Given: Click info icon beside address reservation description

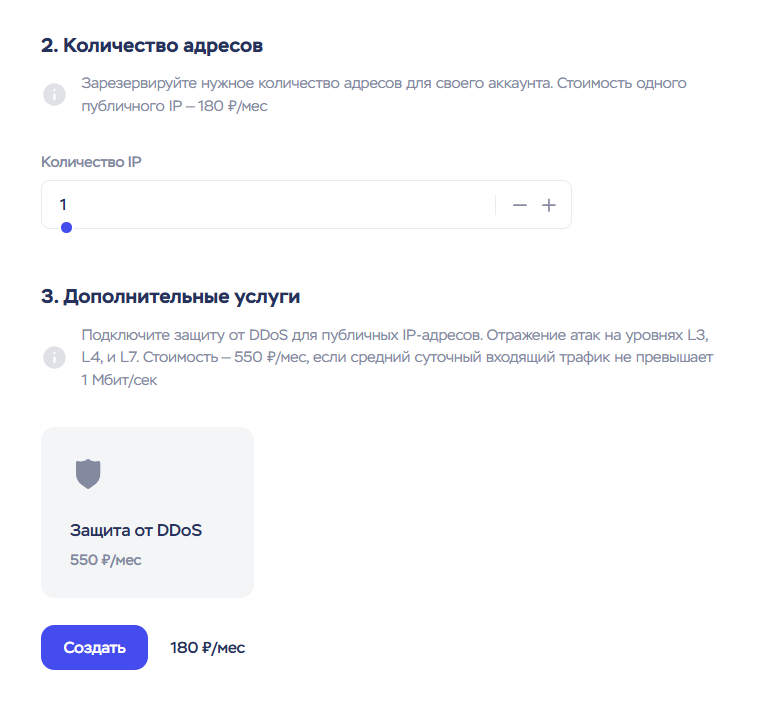Looking at the screenshot, I should click(x=54, y=95).
